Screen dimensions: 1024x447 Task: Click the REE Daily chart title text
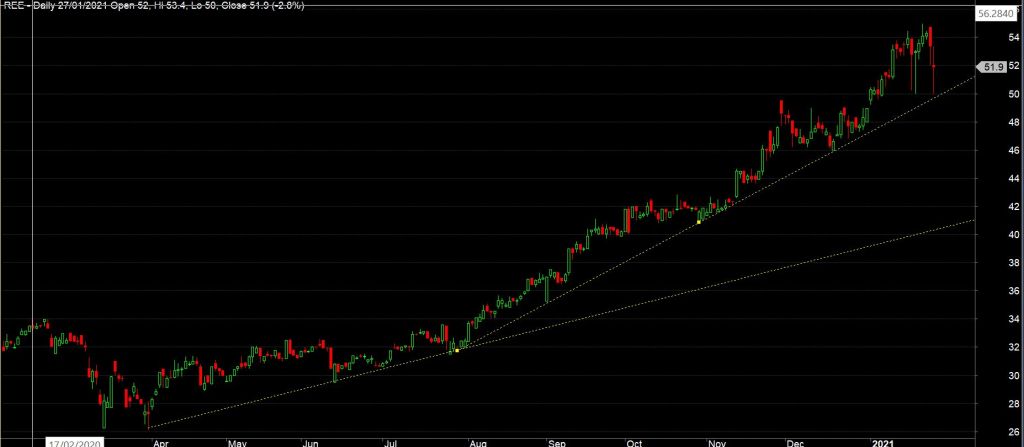point(153,5)
